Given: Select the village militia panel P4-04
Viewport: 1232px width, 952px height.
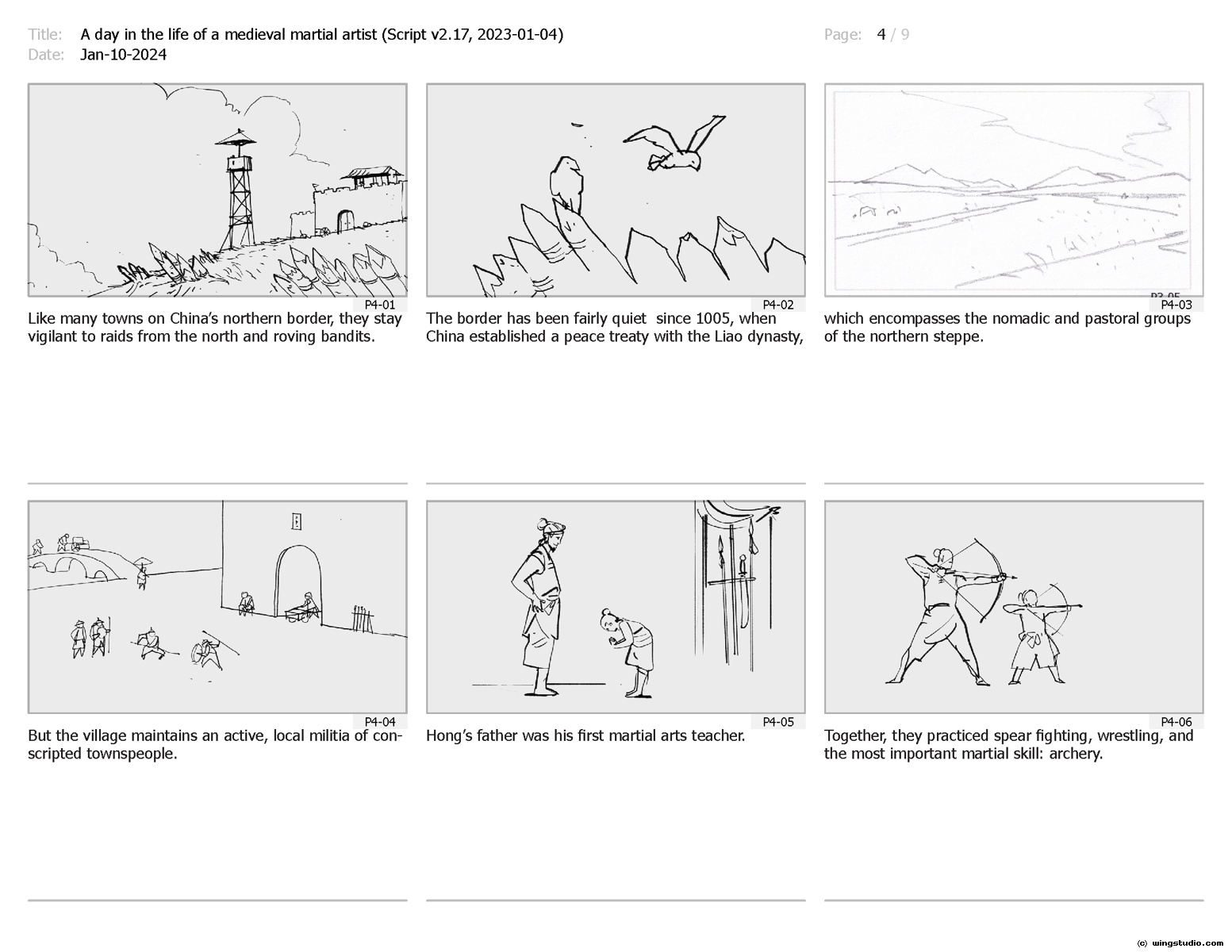Looking at the screenshot, I should coord(217,607).
